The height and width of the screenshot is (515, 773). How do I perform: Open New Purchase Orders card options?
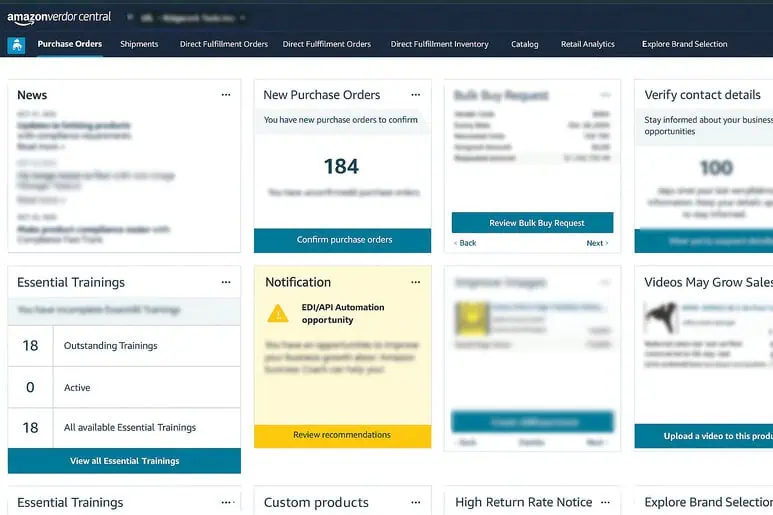click(416, 95)
